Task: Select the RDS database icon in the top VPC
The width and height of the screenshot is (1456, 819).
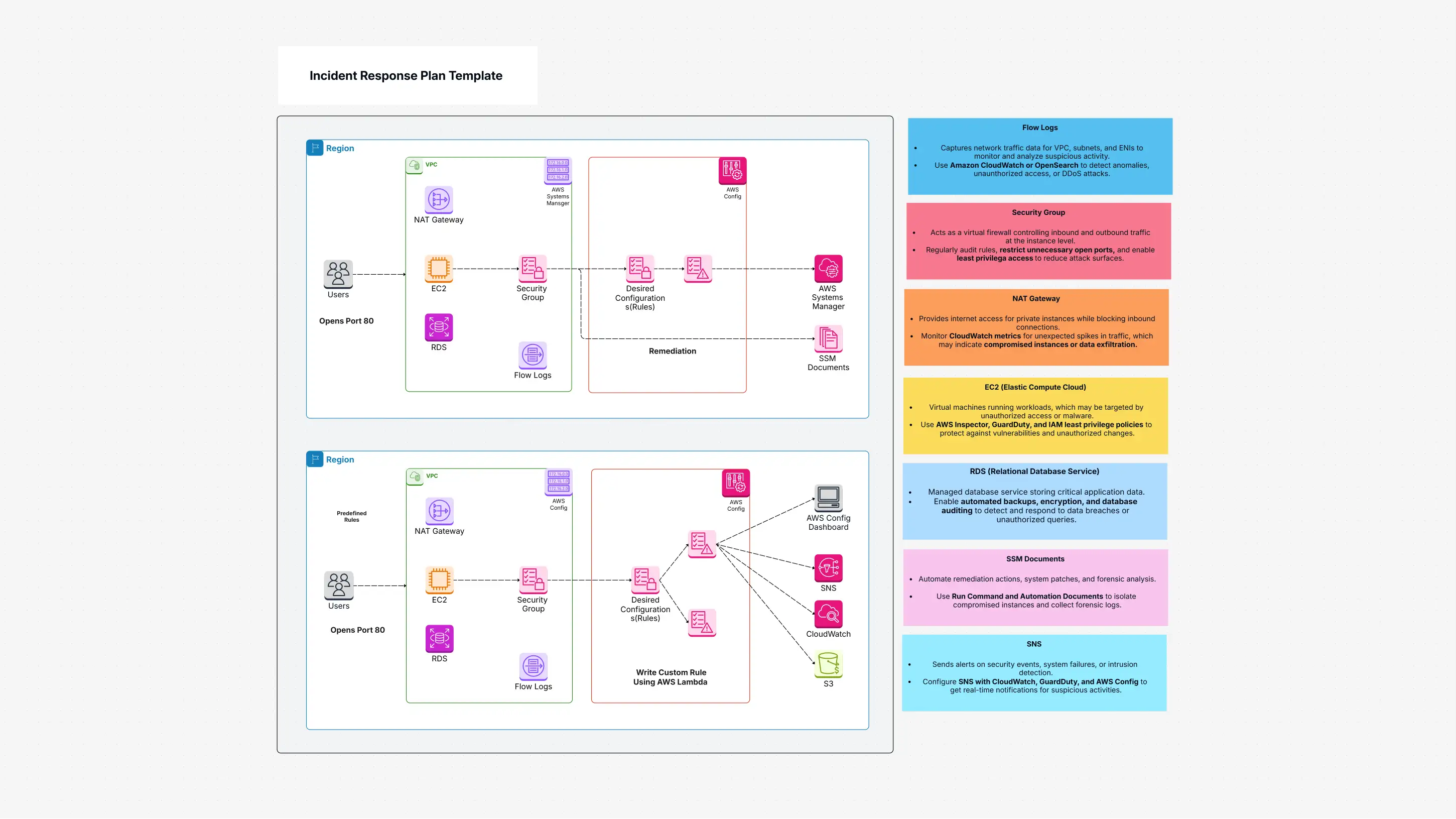Action: (x=439, y=327)
